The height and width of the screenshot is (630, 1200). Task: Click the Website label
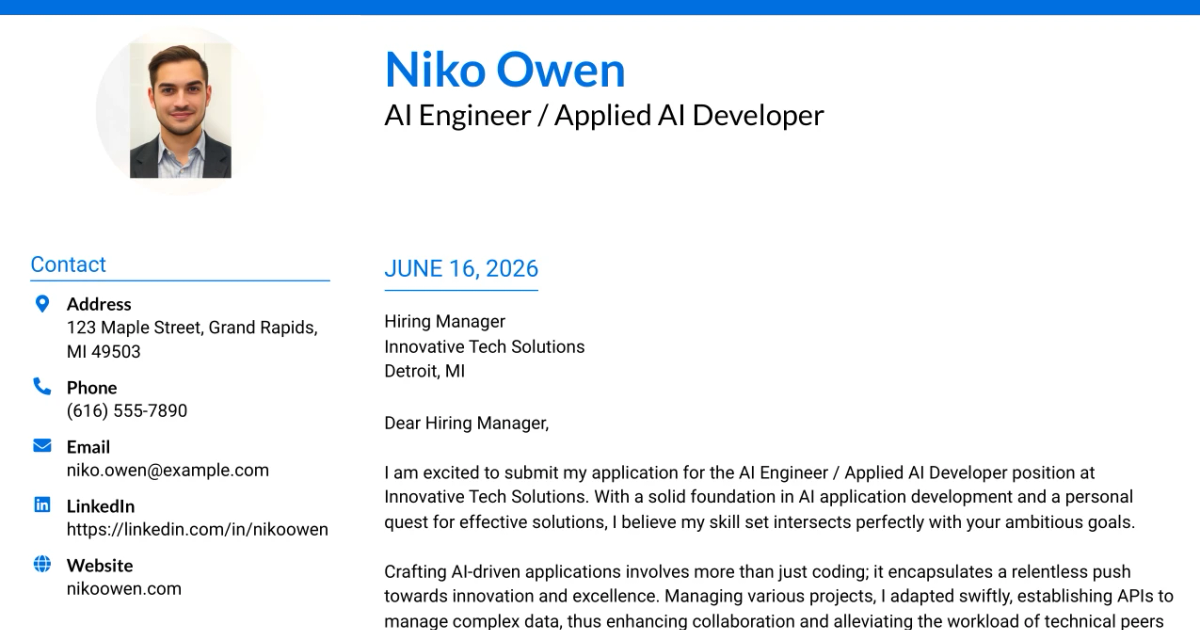[100, 565]
